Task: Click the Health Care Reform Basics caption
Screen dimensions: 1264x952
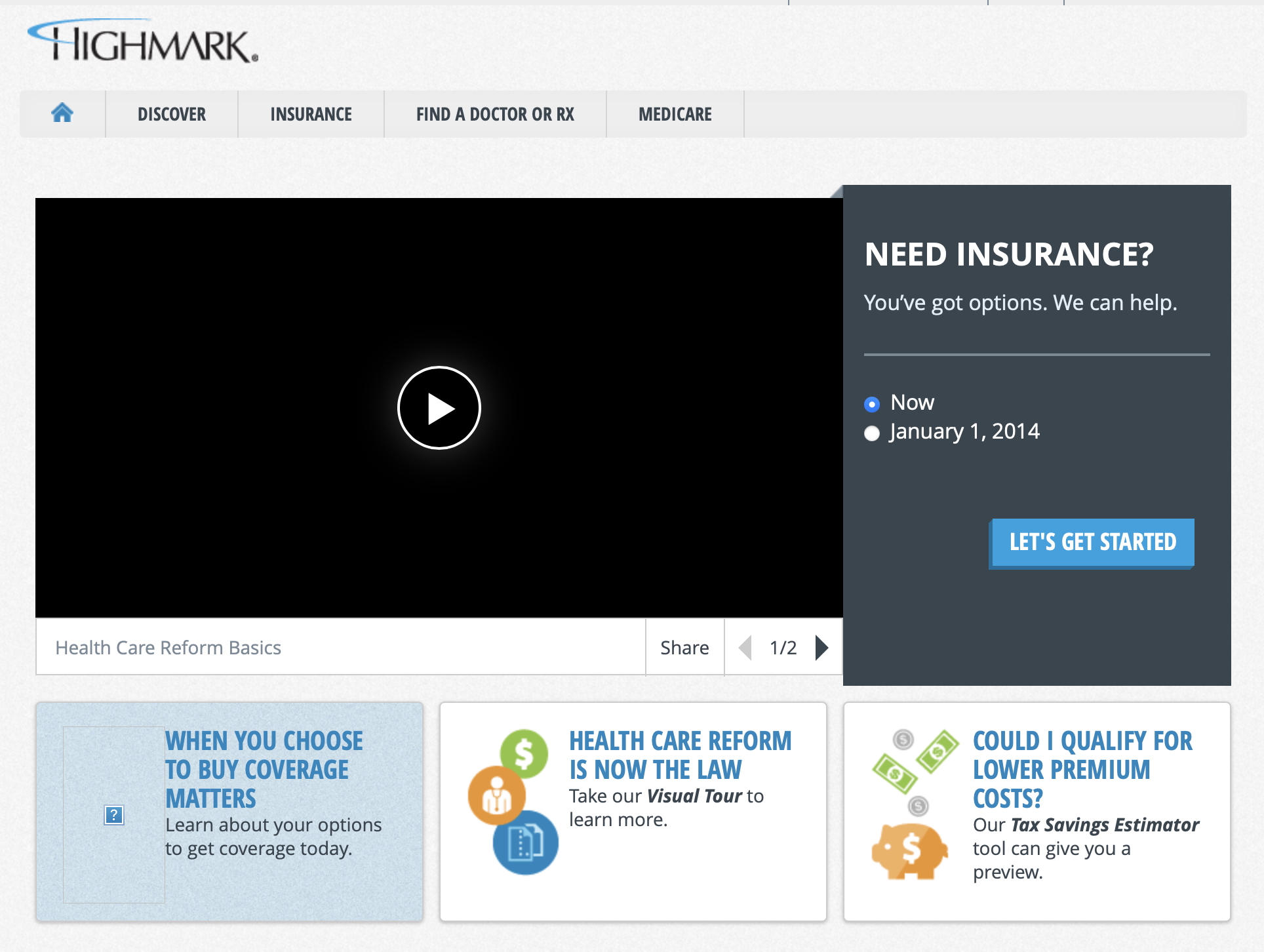Action: [x=168, y=648]
